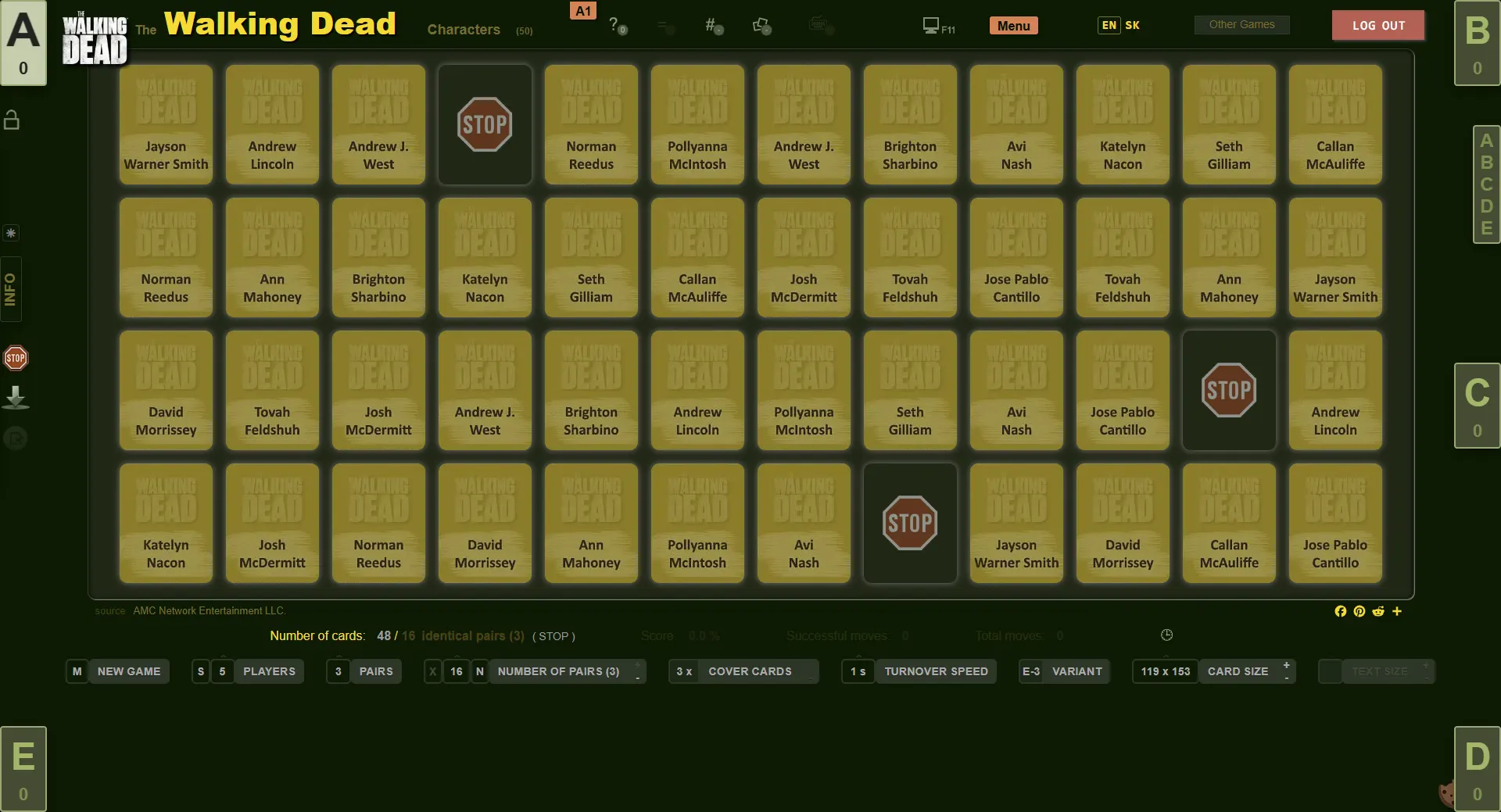
Task: Open the Variant E-3 selector
Action: pos(1064,671)
